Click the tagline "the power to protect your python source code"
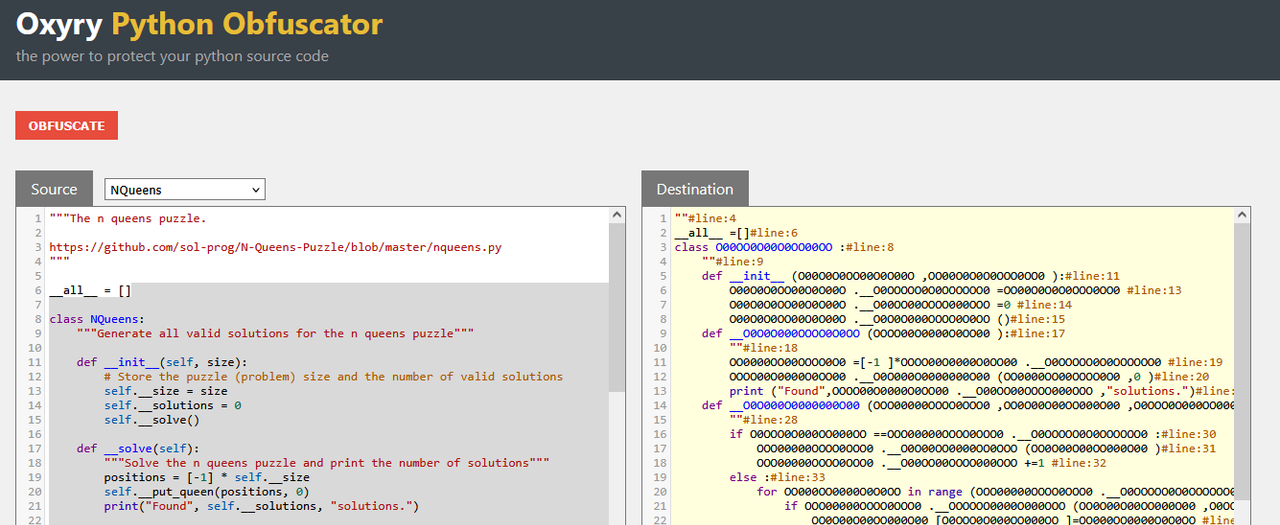 172,56
